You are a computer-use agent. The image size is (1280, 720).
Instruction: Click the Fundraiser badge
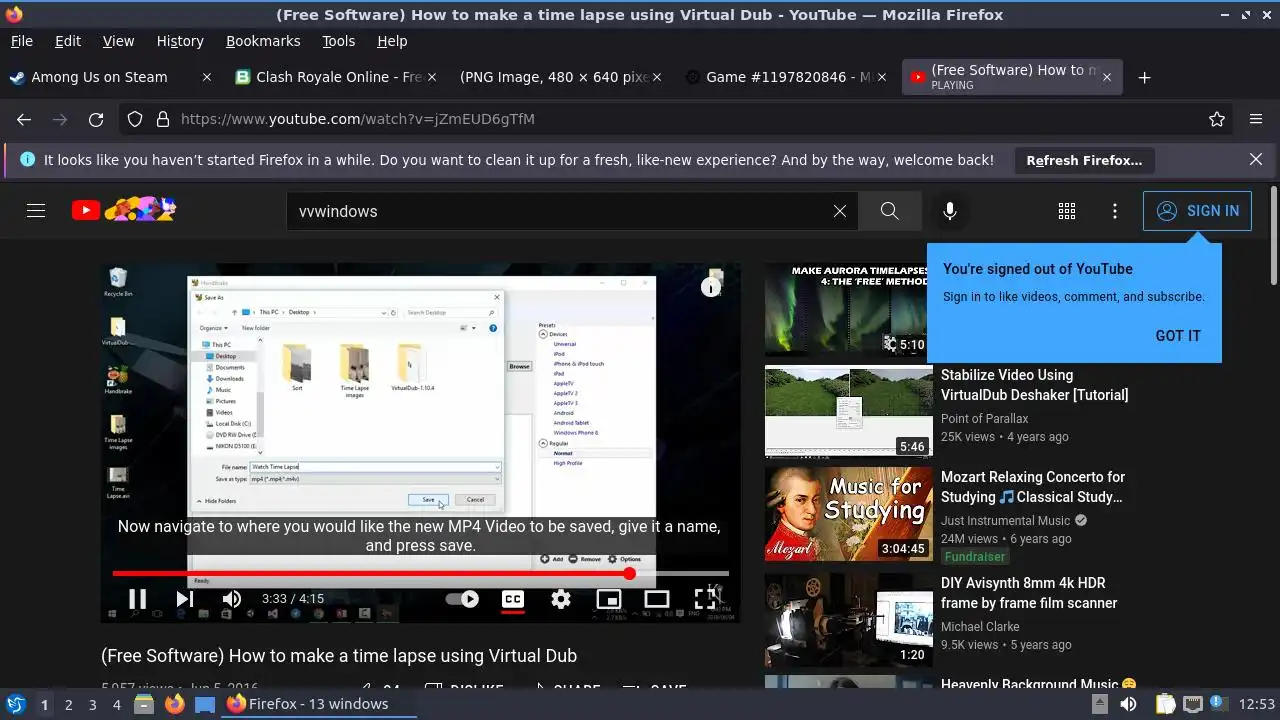coord(975,557)
